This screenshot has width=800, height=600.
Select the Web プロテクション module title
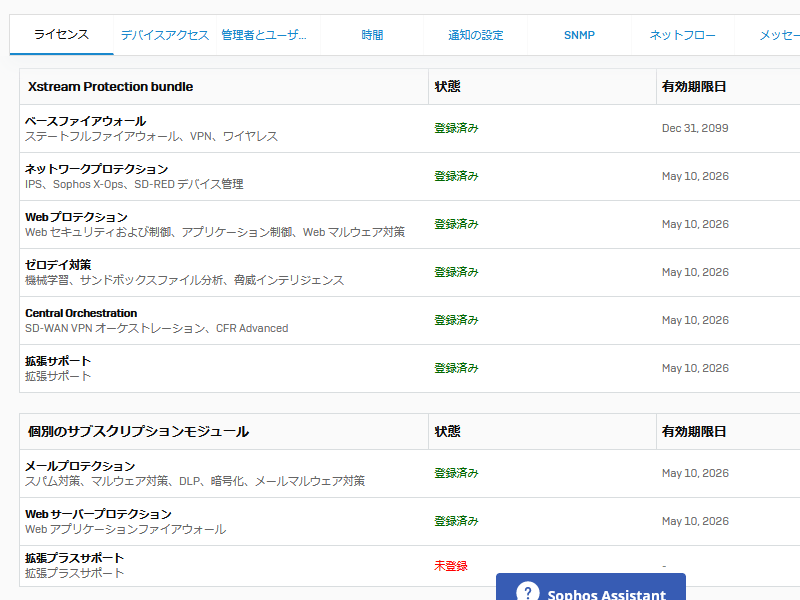point(76,217)
